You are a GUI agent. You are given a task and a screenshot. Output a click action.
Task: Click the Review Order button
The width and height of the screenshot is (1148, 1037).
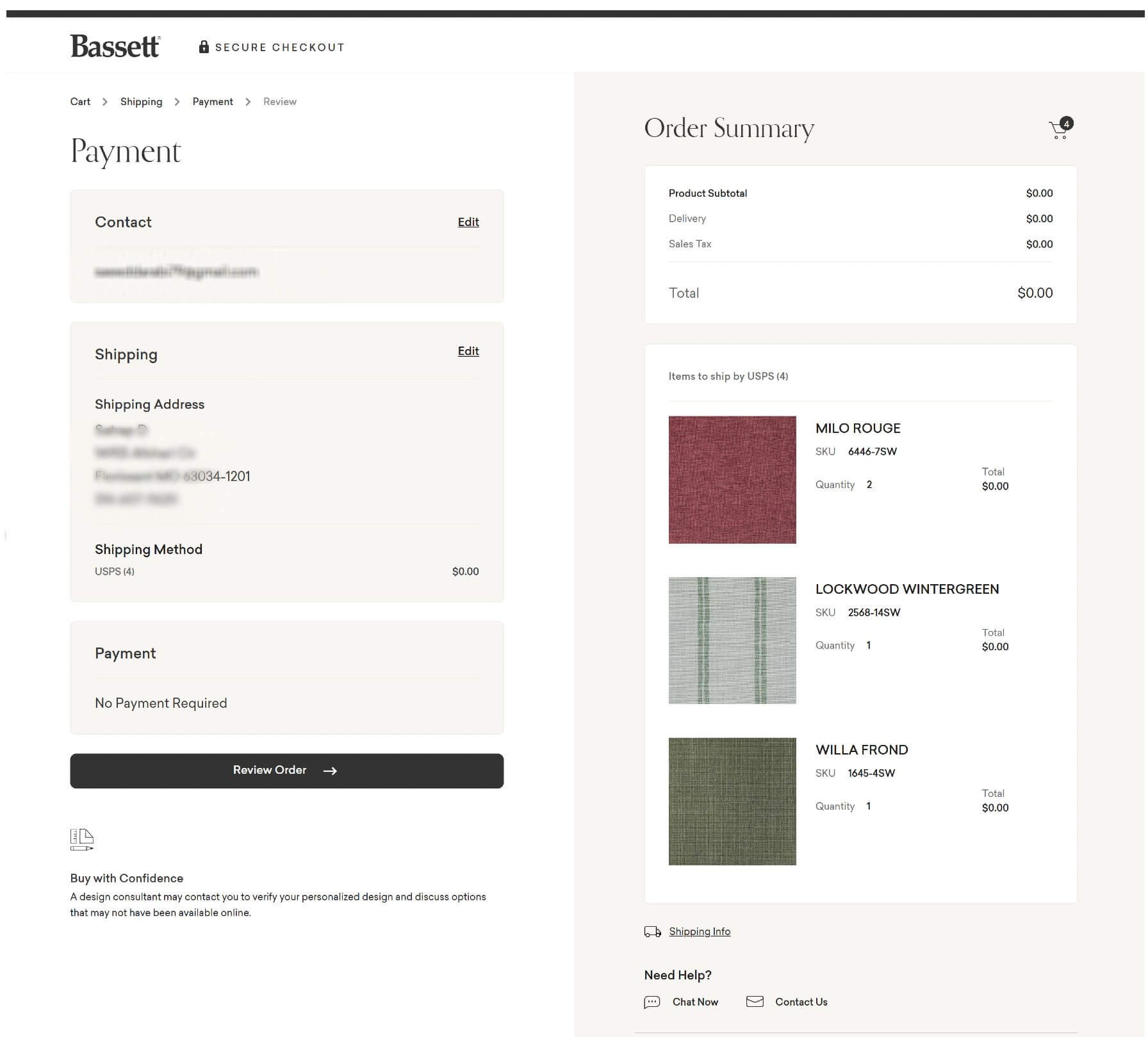tap(287, 771)
